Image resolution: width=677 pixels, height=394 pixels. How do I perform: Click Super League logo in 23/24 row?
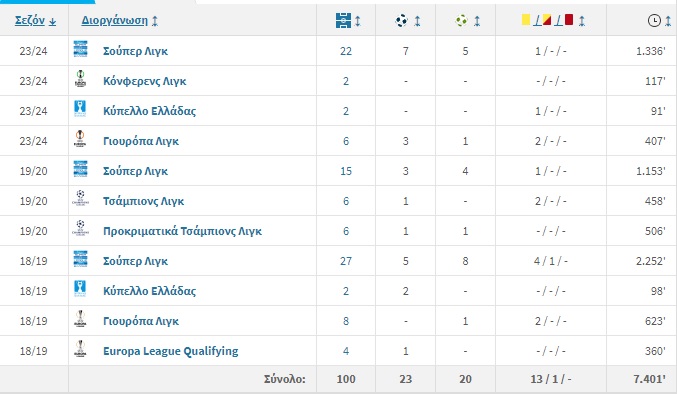[x=80, y=49]
